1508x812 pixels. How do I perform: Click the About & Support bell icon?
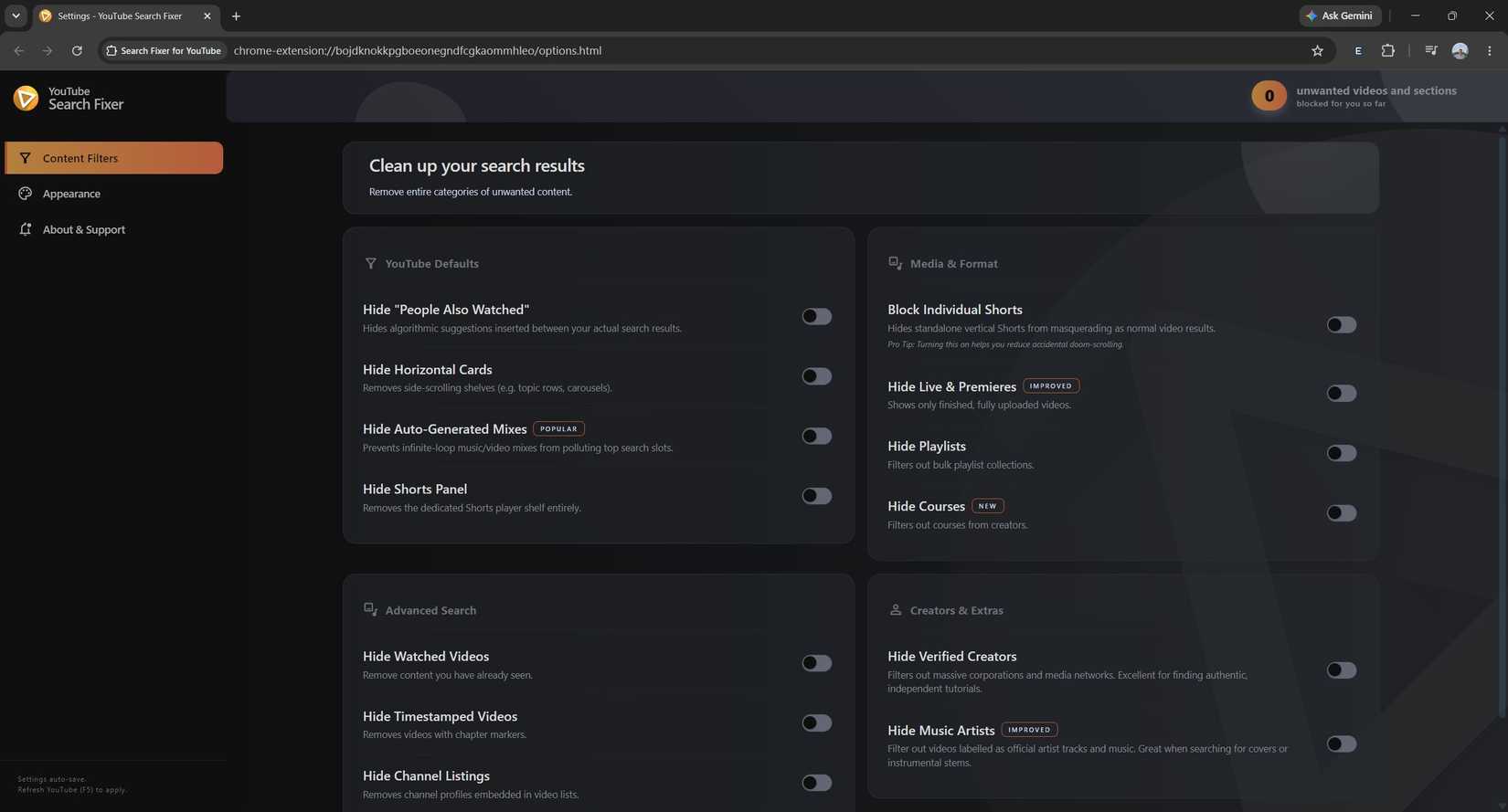coord(25,229)
